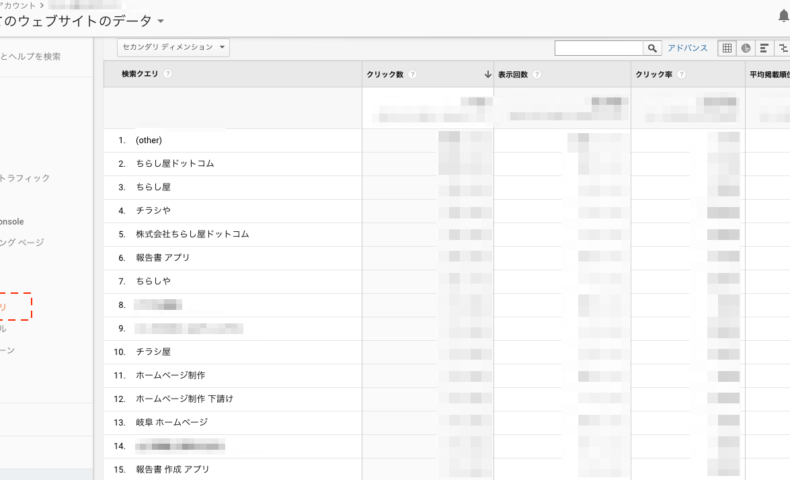Click the クリック数 sort arrow
Screen dimensions: 790x480
(487, 74)
